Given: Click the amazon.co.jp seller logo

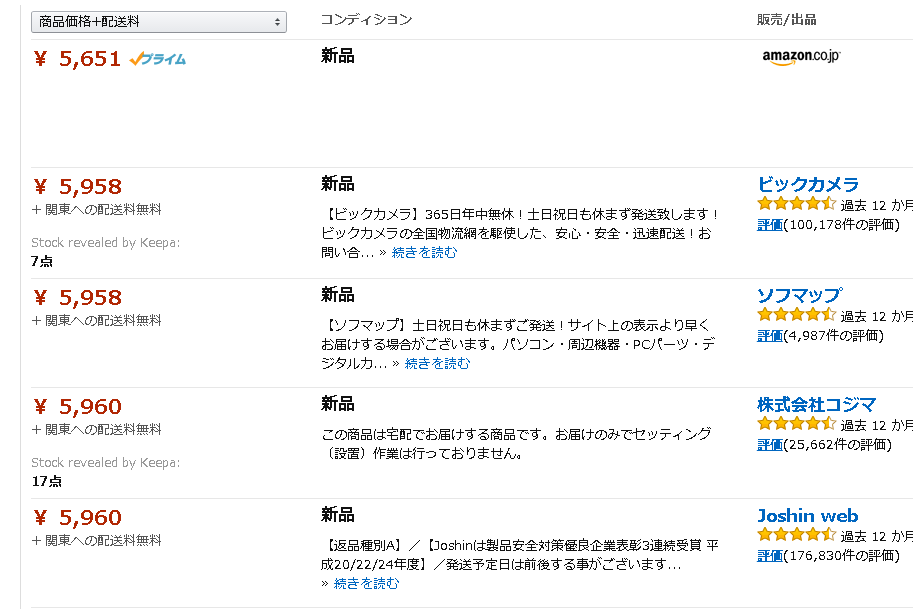Looking at the screenshot, I should [x=801, y=57].
